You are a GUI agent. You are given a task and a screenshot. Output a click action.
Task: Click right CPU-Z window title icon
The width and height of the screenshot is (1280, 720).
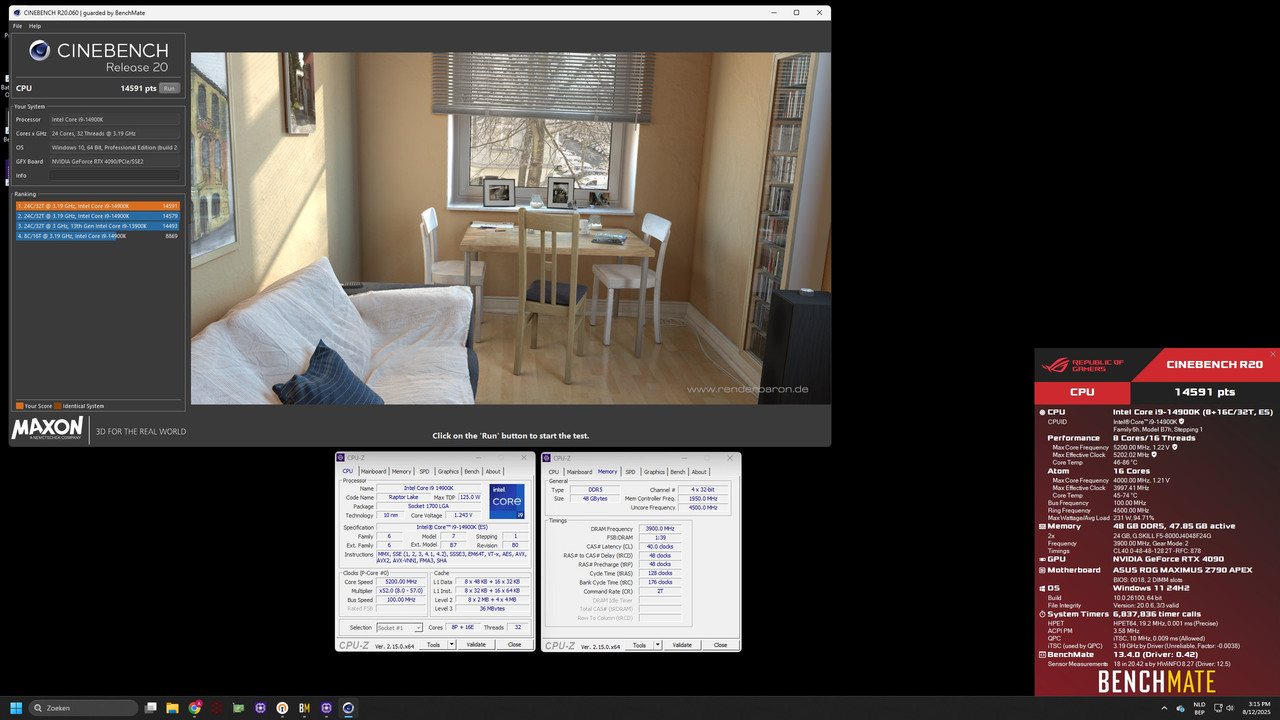pyautogui.click(x=546, y=458)
